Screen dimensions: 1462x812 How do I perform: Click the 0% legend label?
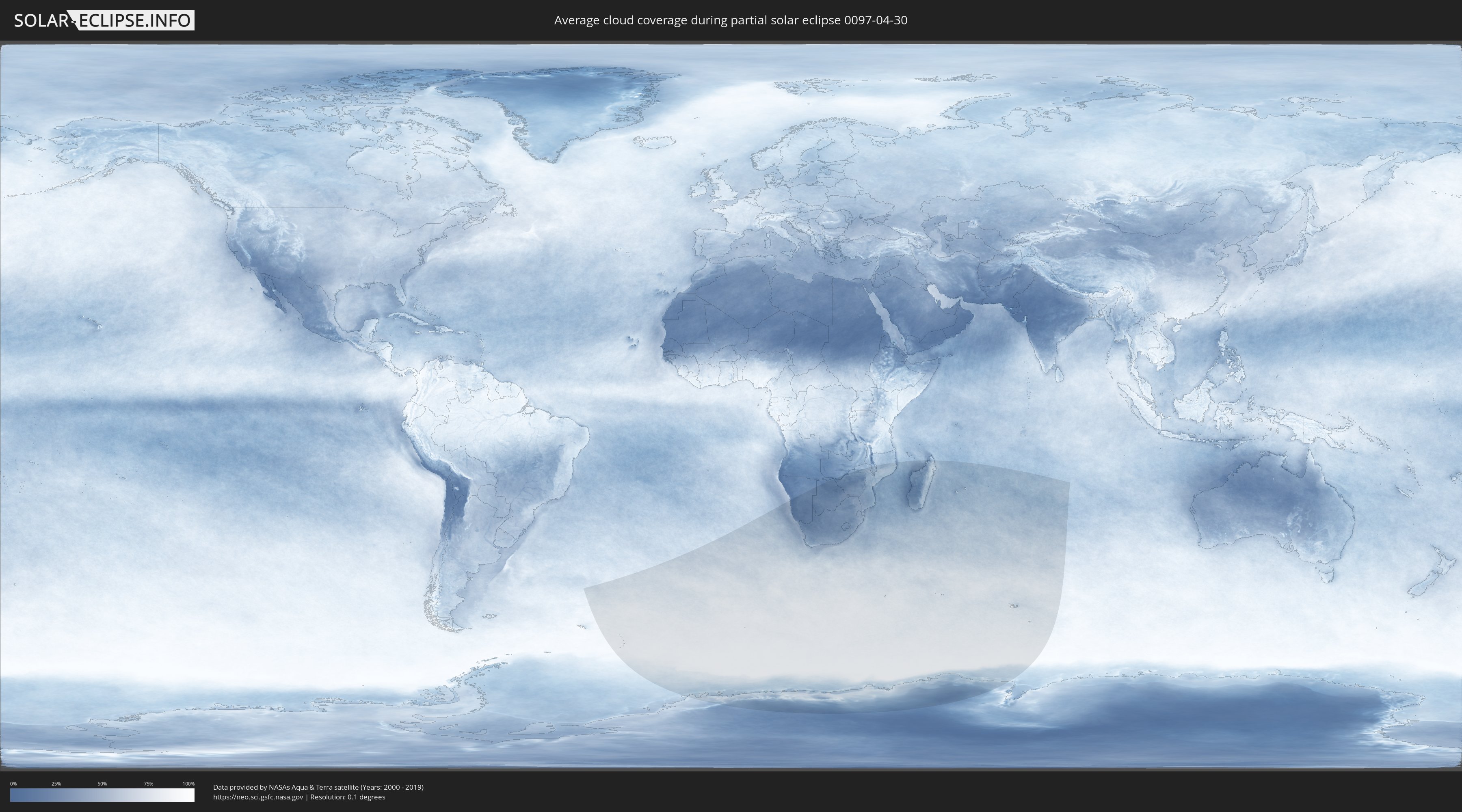click(x=13, y=784)
